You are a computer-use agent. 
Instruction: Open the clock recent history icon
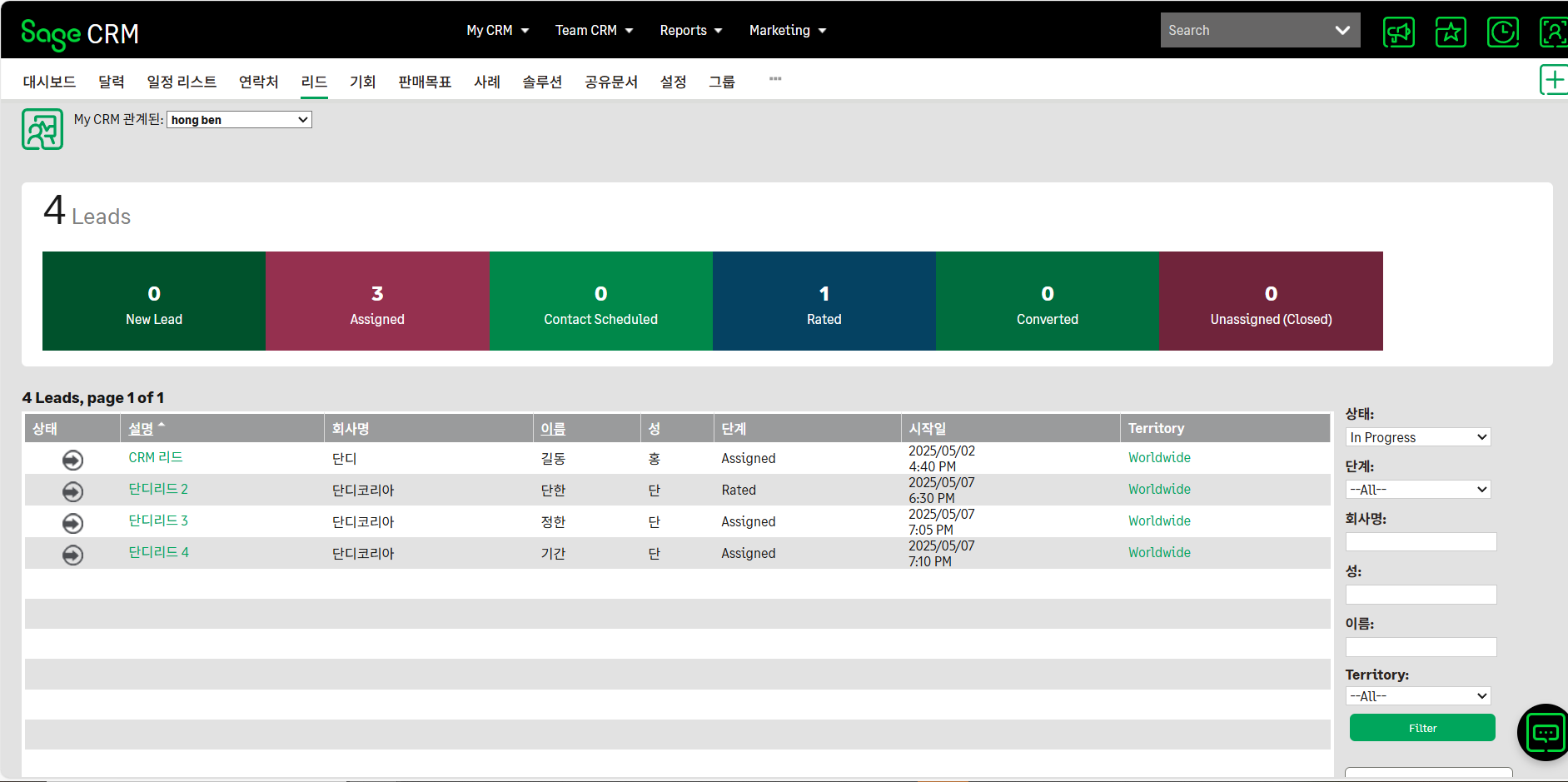pyautogui.click(x=1502, y=32)
